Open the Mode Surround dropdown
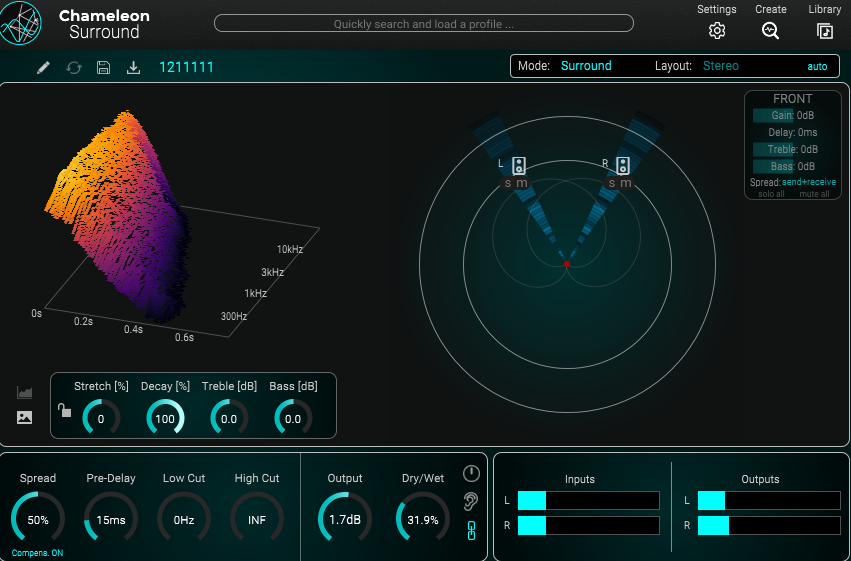 [586, 66]
